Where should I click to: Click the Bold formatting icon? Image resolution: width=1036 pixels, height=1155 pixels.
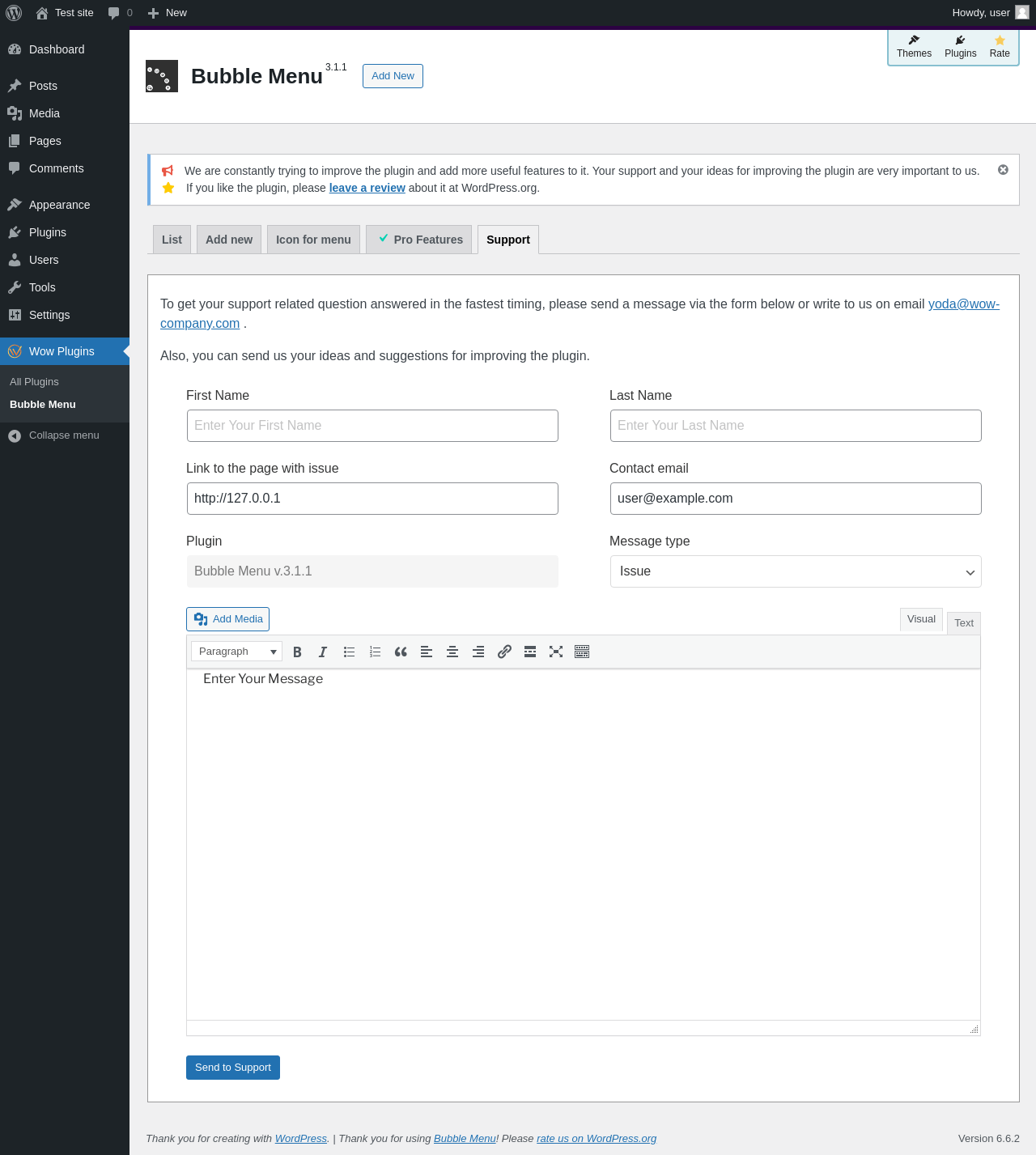297,652
